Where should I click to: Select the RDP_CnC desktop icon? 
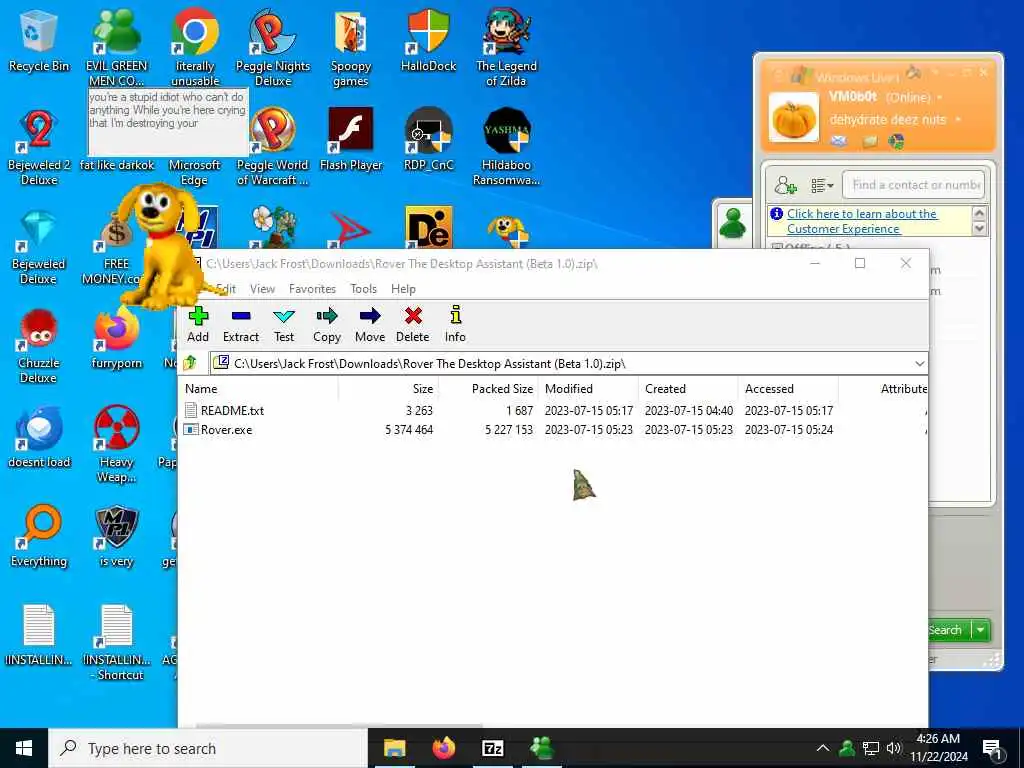tap(428, 140)
